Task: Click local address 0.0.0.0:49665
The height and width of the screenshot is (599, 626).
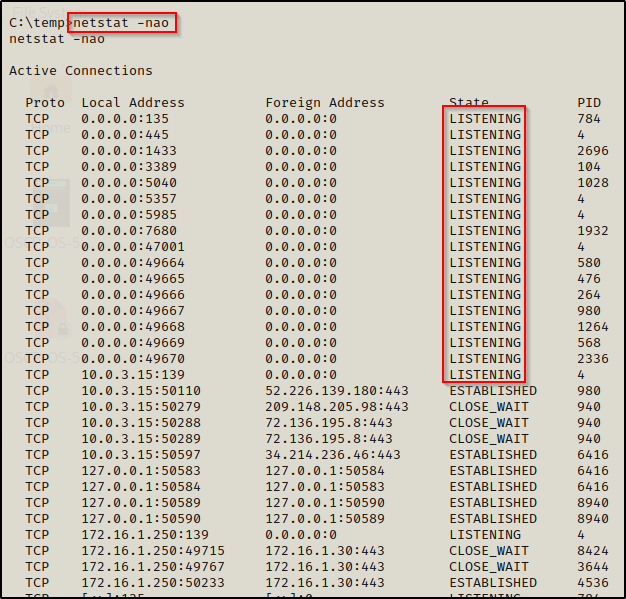Action: [133, 278]
